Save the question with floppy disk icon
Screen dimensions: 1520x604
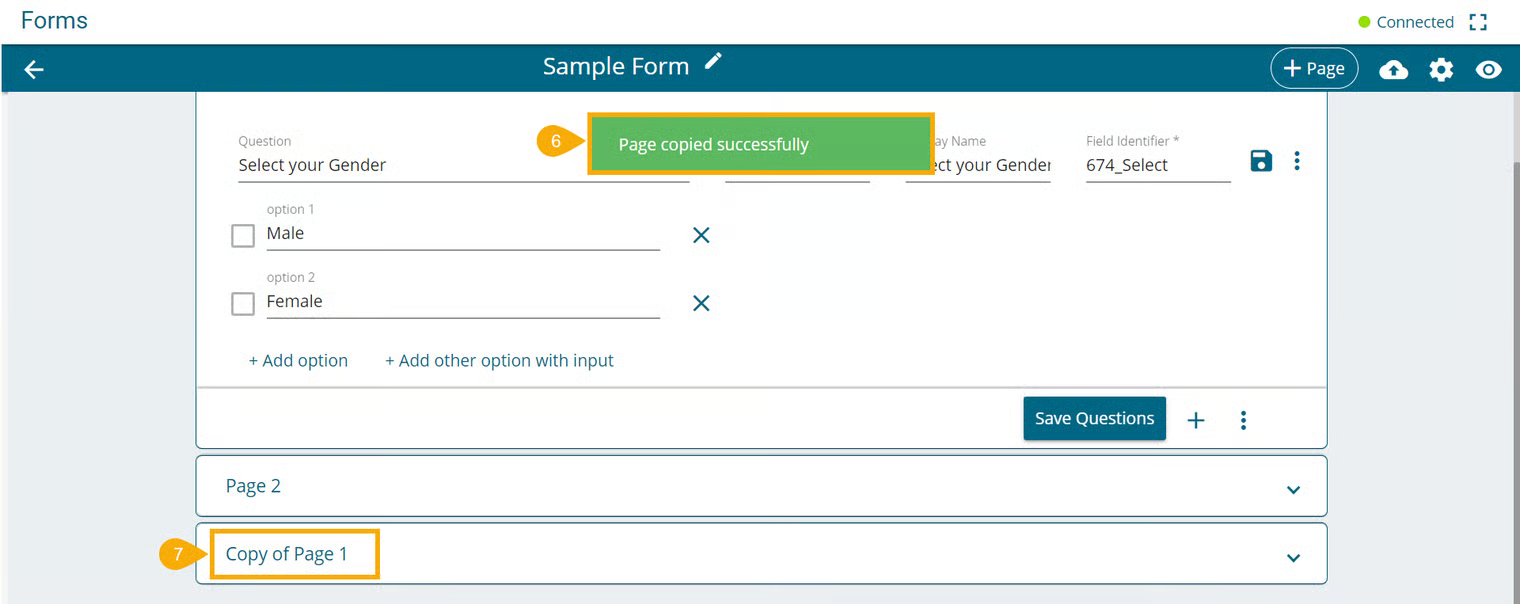(x=1261, y=160)
